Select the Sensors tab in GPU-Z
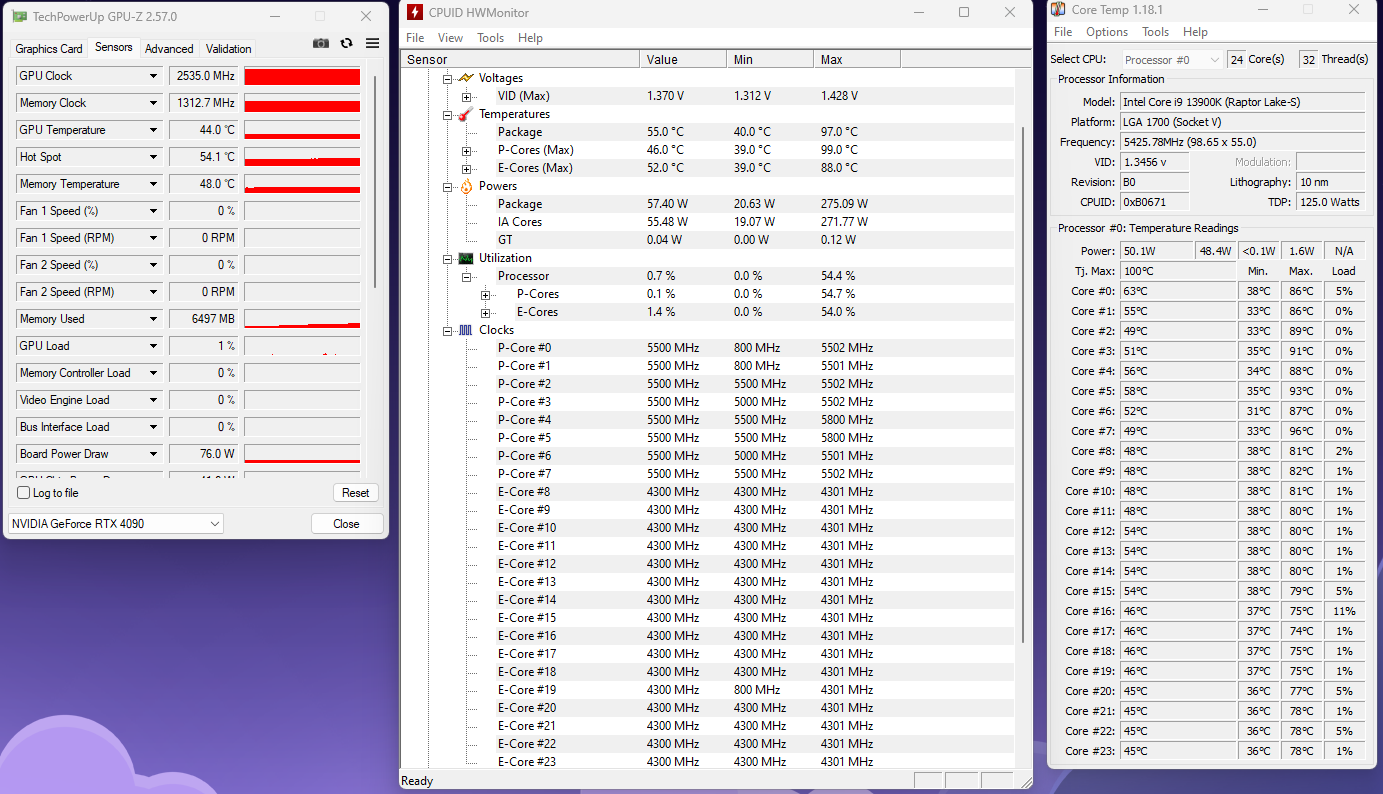 114,47
